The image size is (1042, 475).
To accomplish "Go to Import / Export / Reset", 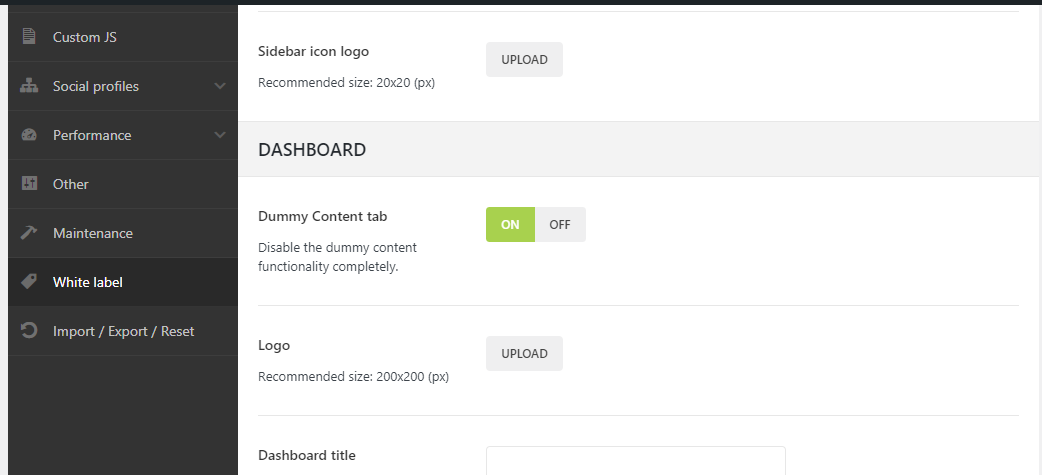I will point(123,331).
